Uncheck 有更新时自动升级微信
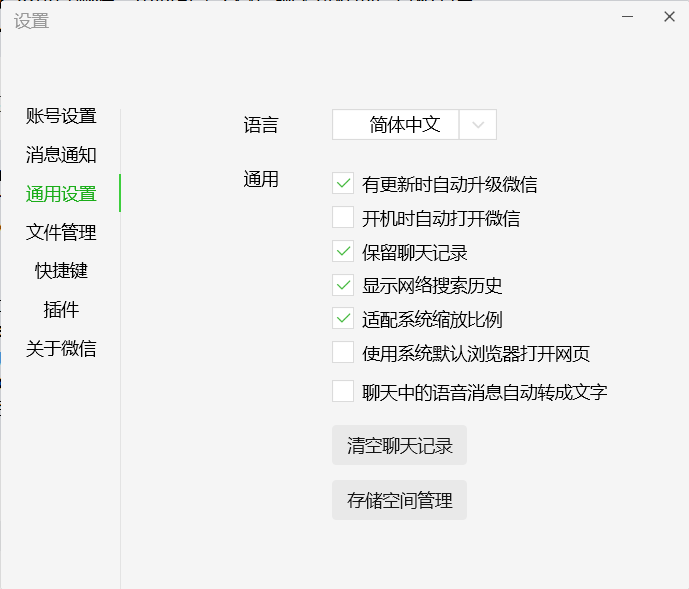The image size is (689, 589). pos(343,183)
